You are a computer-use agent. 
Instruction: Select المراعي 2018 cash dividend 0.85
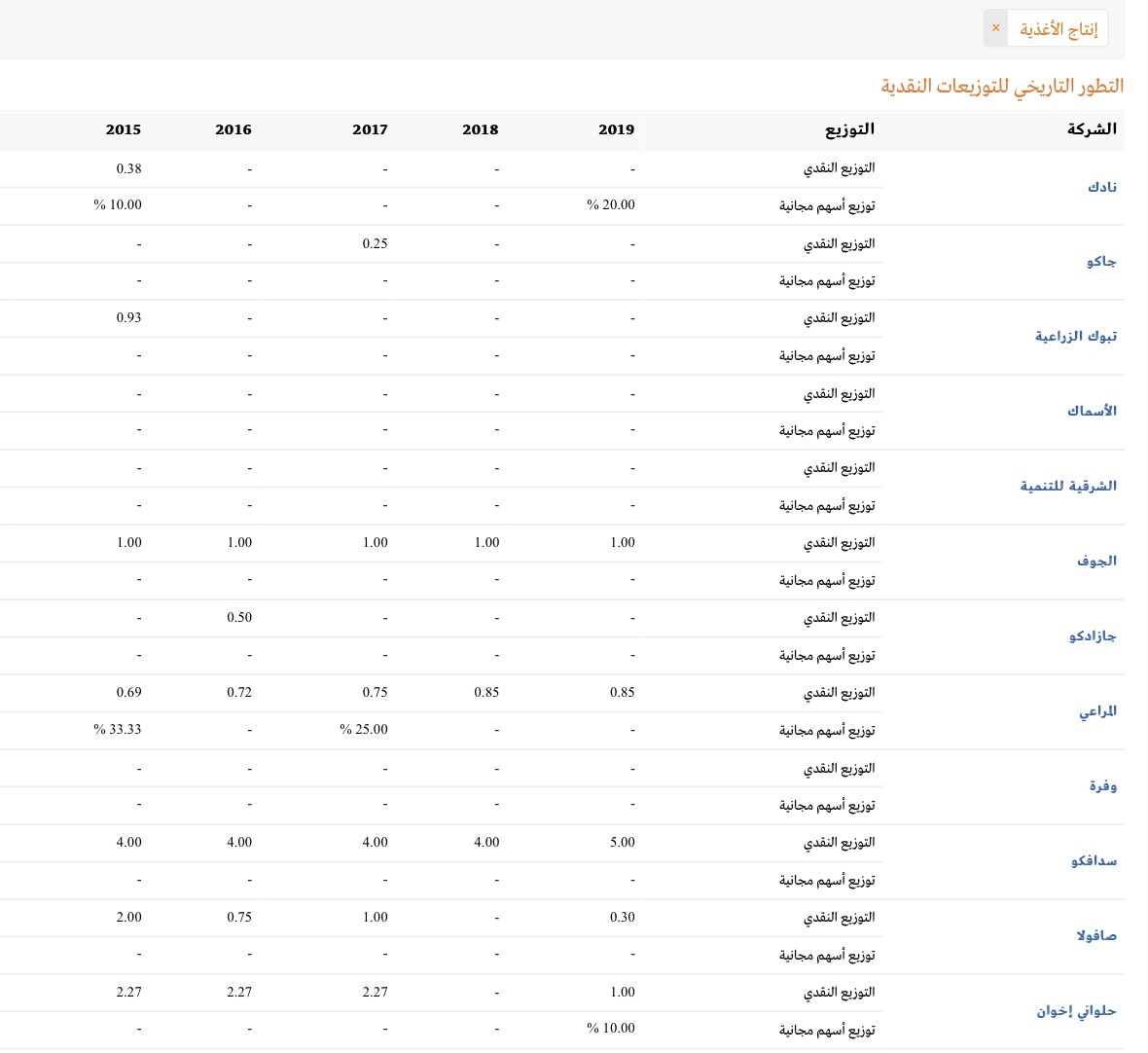tap(486, 692)
